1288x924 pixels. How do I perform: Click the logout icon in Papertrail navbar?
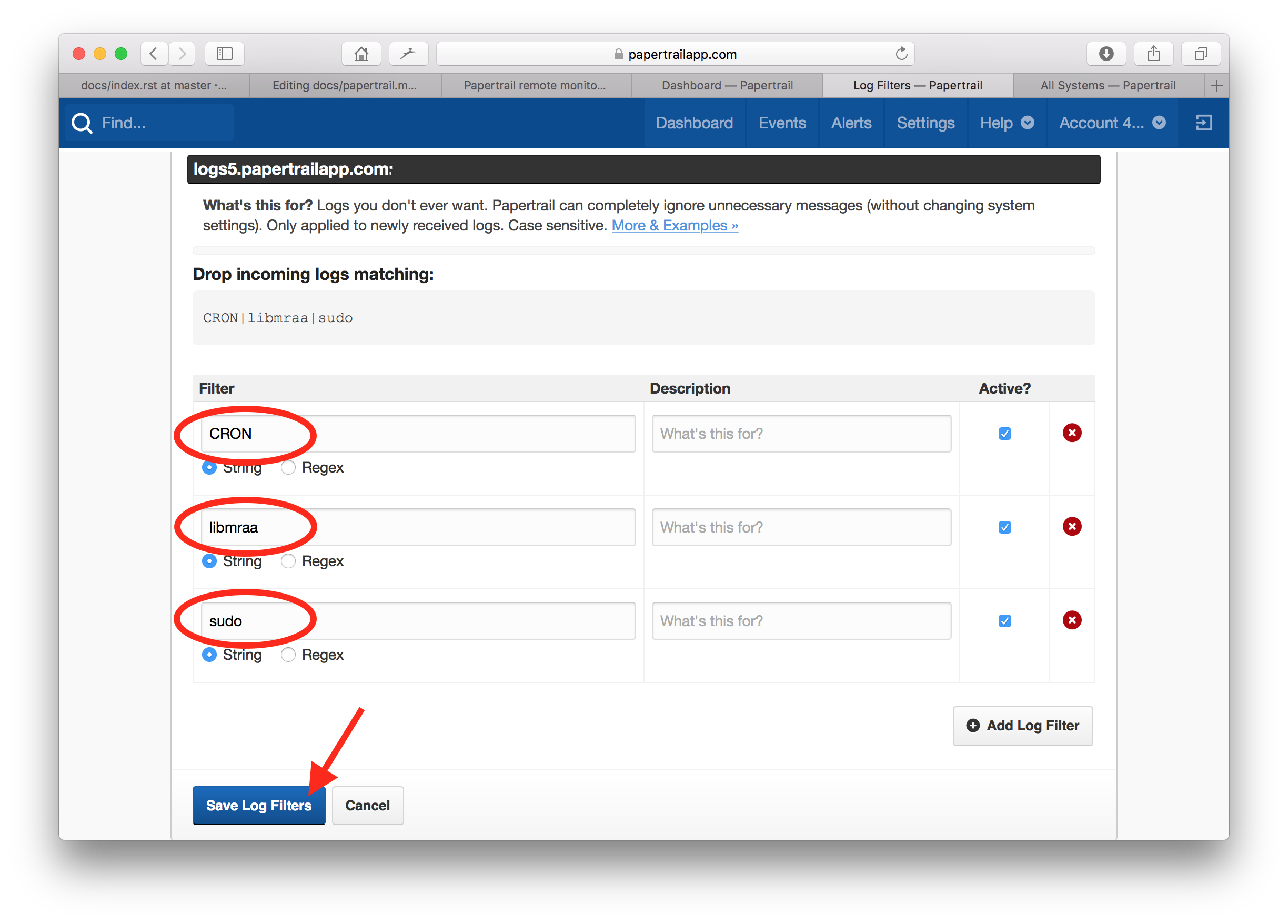click(1204, 123)
